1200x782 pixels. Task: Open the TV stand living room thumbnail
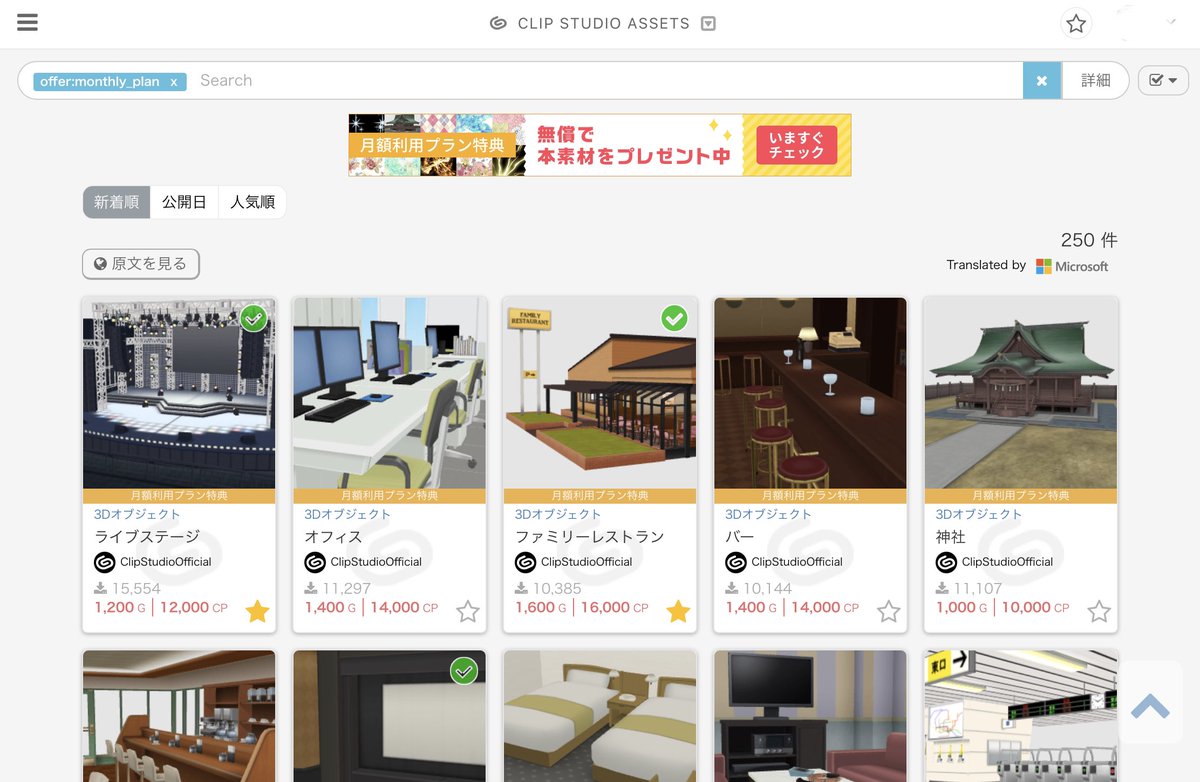pyautogui.click(x=810, y=716)
